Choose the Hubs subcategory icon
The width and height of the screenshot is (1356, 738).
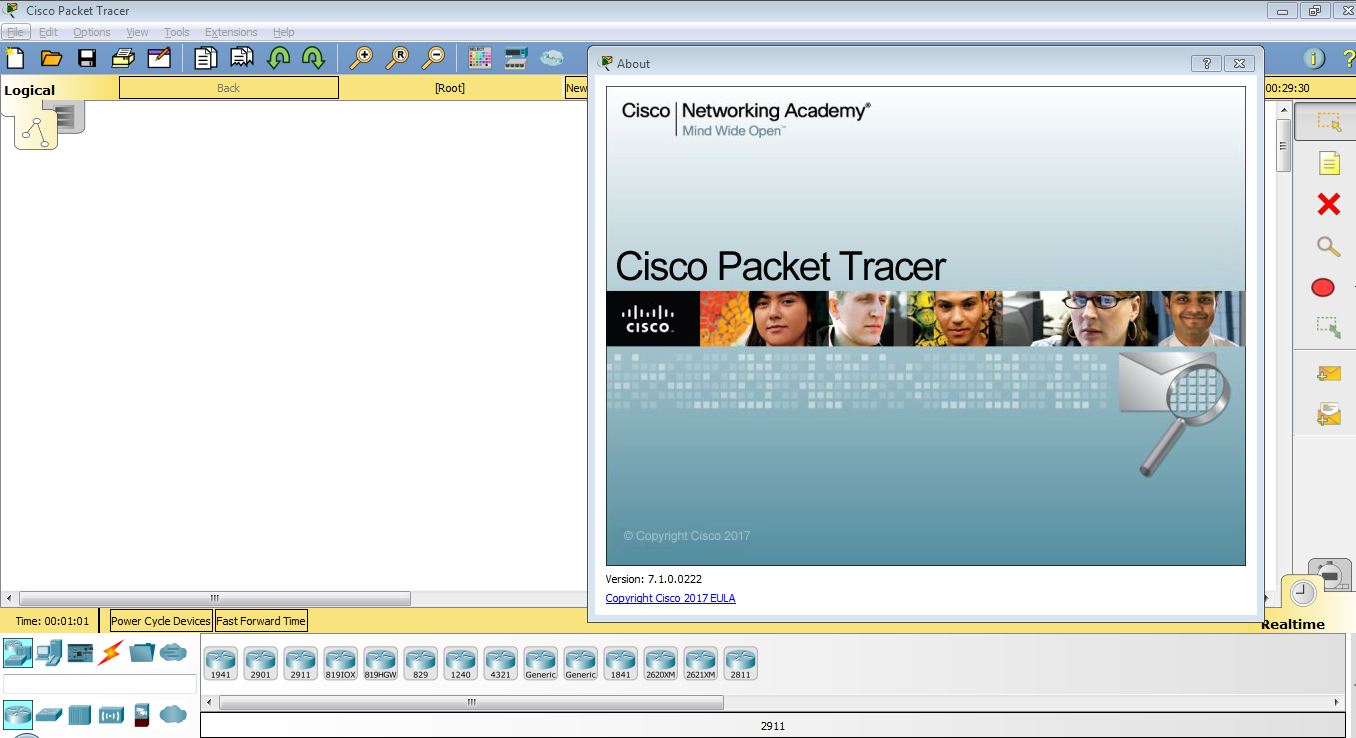80,714
